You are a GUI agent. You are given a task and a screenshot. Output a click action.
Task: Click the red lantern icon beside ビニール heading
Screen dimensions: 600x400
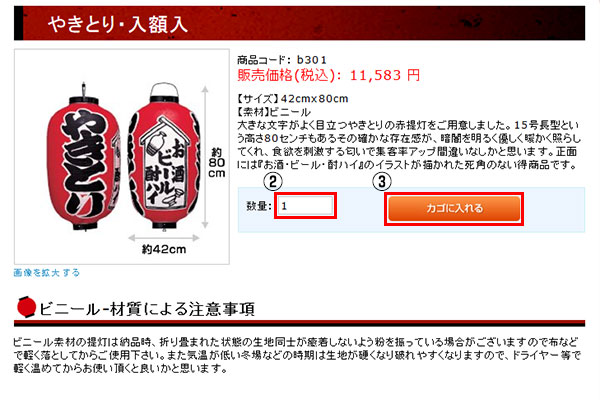click(26, 307)
